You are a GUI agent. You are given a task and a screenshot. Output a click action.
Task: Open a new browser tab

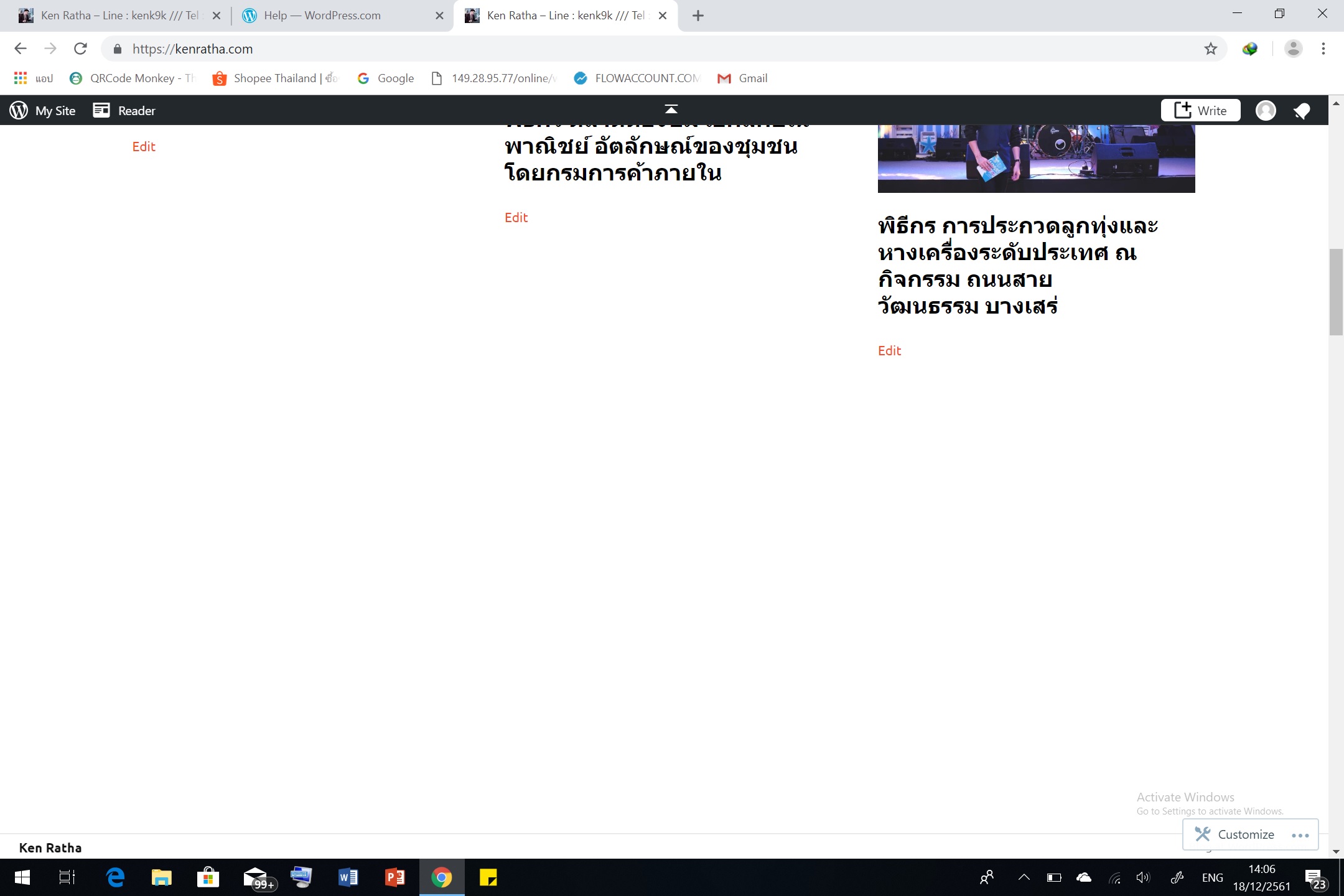click(x=698, y=16)
